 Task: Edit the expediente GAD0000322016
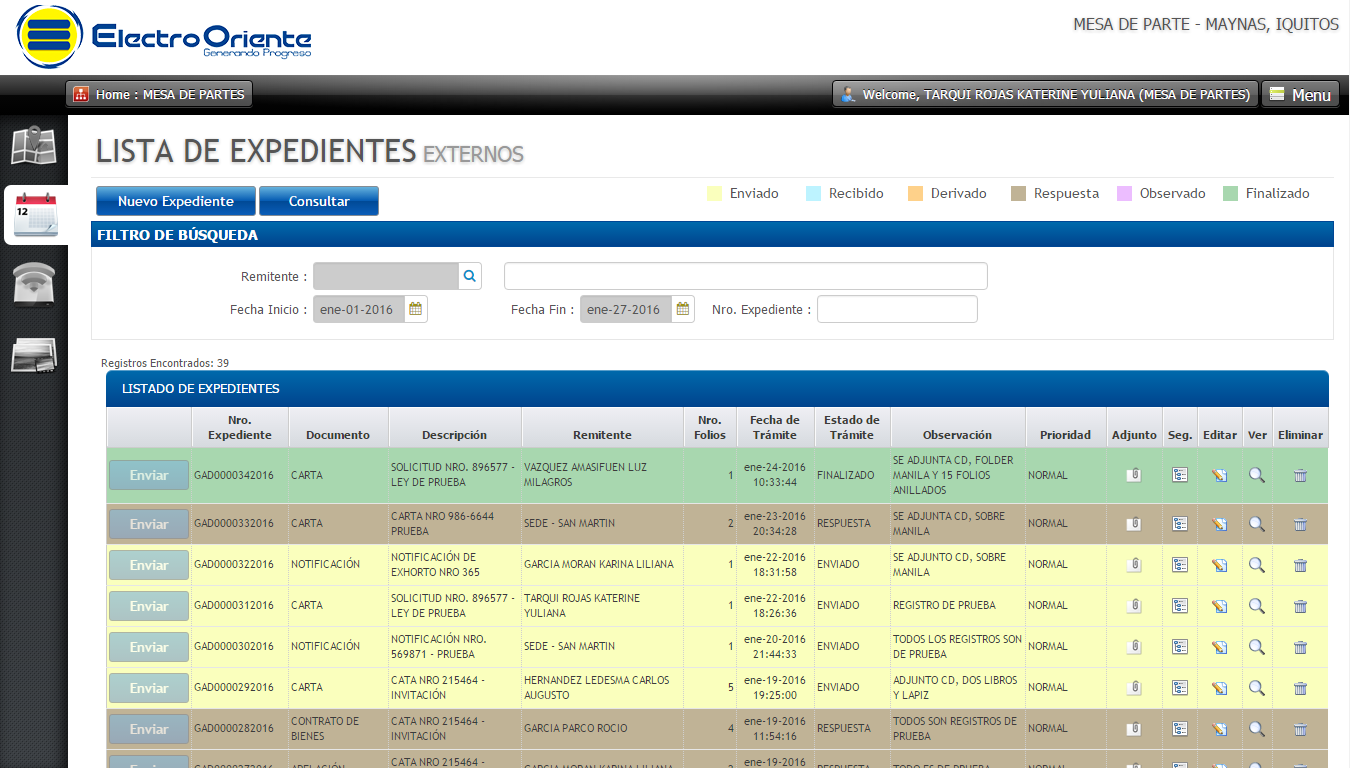[1219, 565]
